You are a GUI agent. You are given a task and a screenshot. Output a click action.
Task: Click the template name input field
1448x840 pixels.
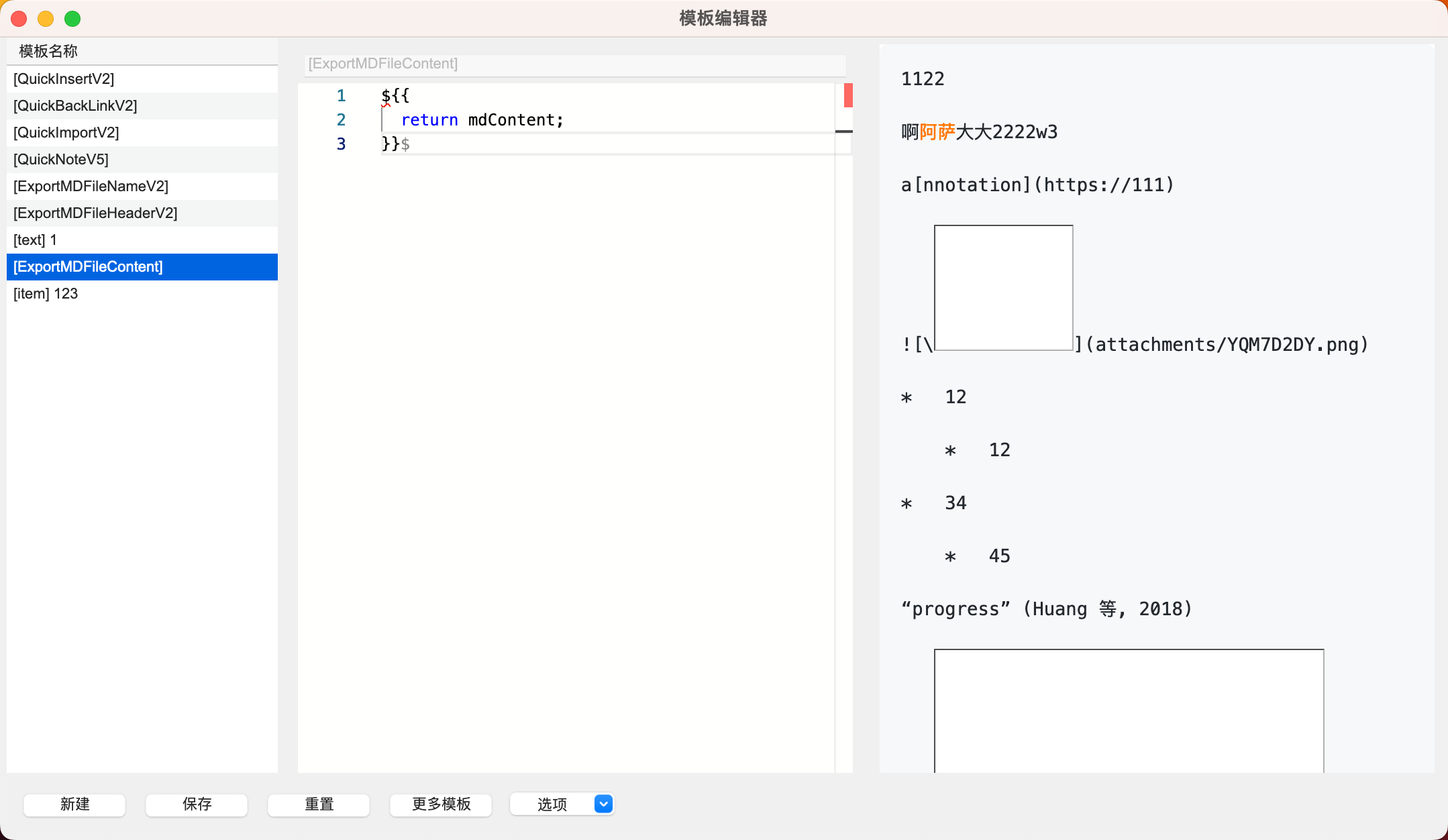574,64
